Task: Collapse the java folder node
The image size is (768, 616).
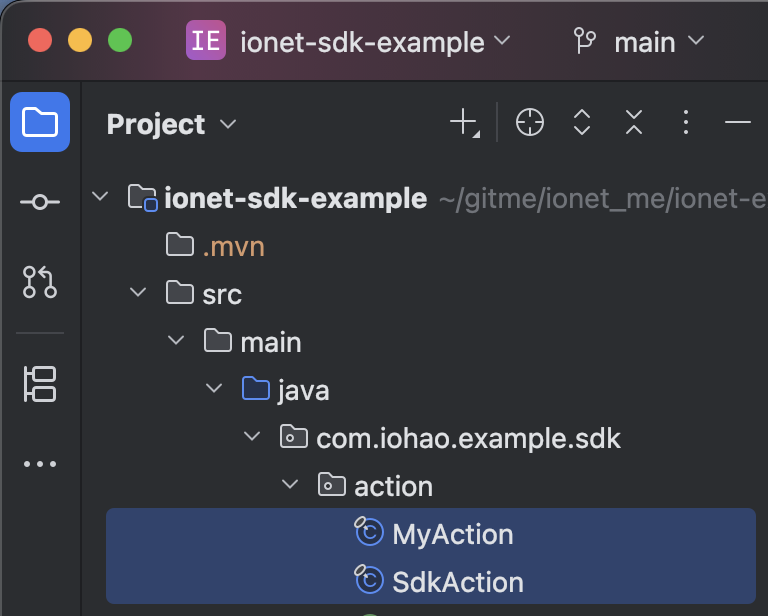Action: coord(214,390)
